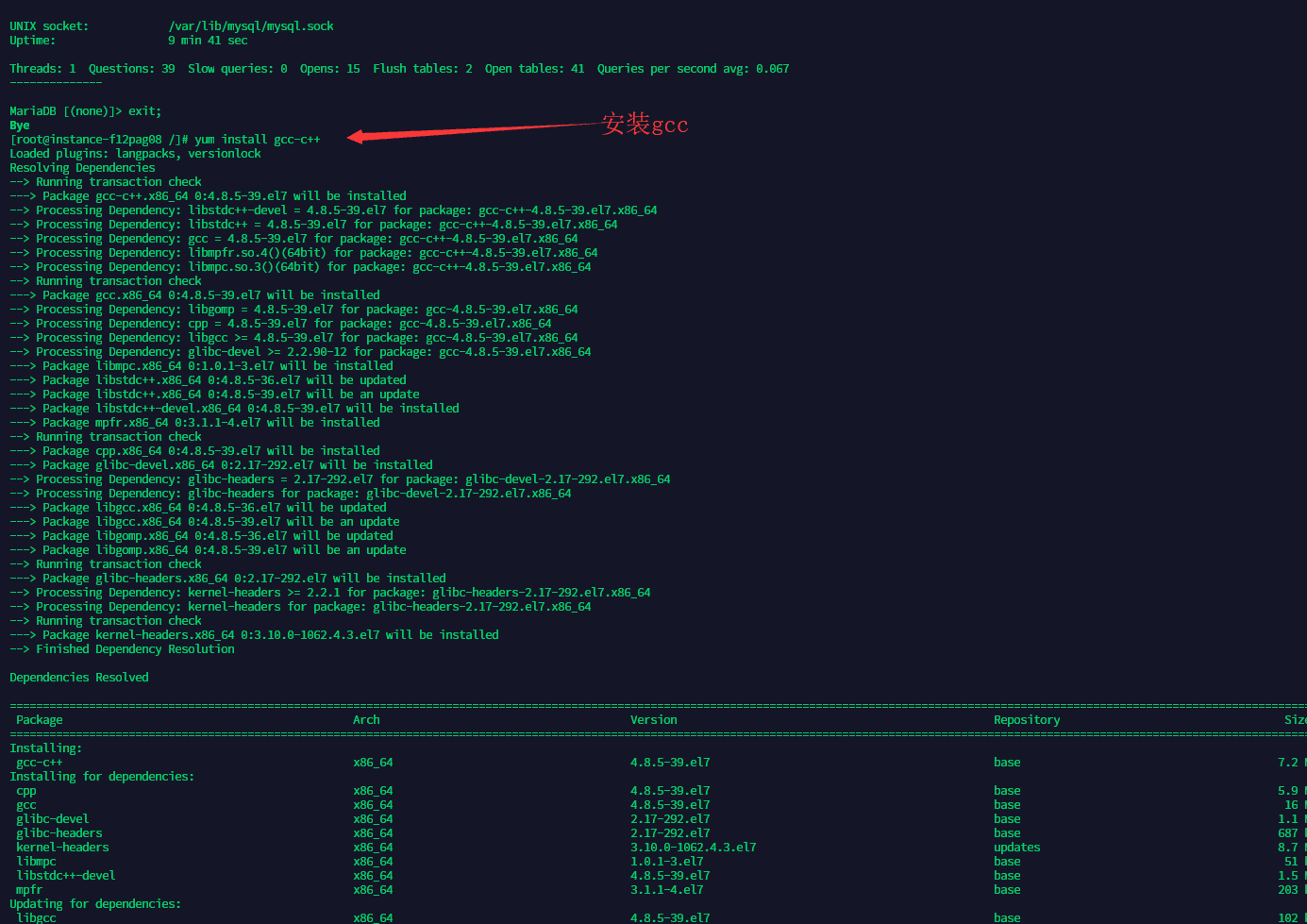This screenshot has width=1307, height=924.
Task: Select the Package column header
Action: [x=39, y=719]
